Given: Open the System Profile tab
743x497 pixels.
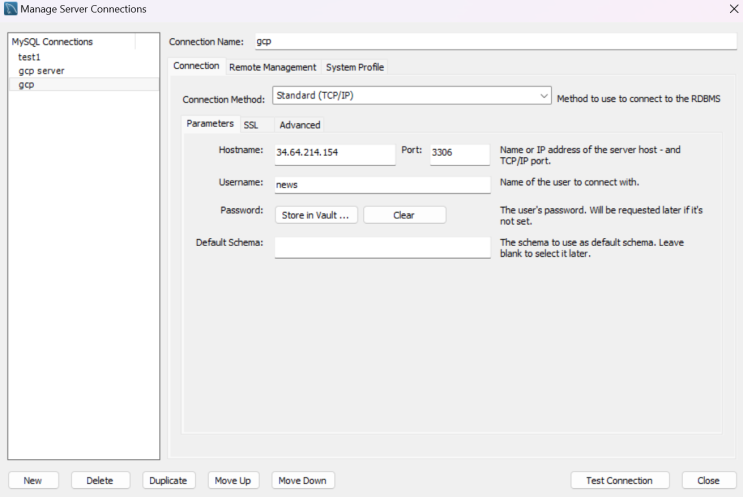Looking at the screenshot, I should [354, 67].
